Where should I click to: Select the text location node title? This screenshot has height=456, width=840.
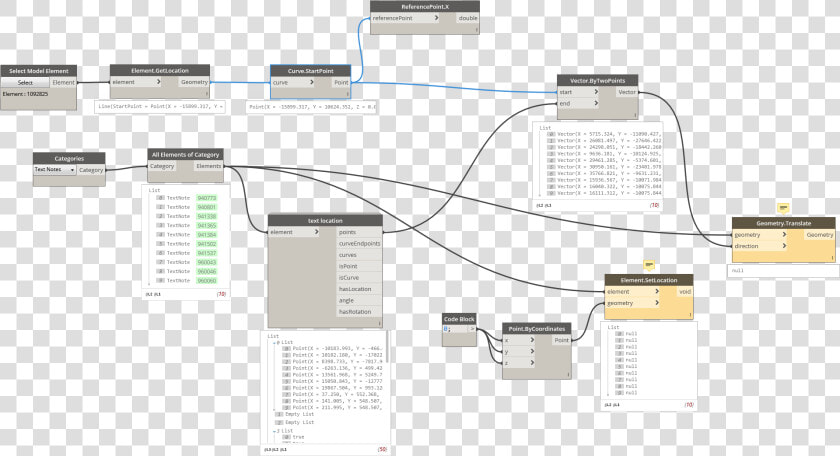tap(325, 220)
